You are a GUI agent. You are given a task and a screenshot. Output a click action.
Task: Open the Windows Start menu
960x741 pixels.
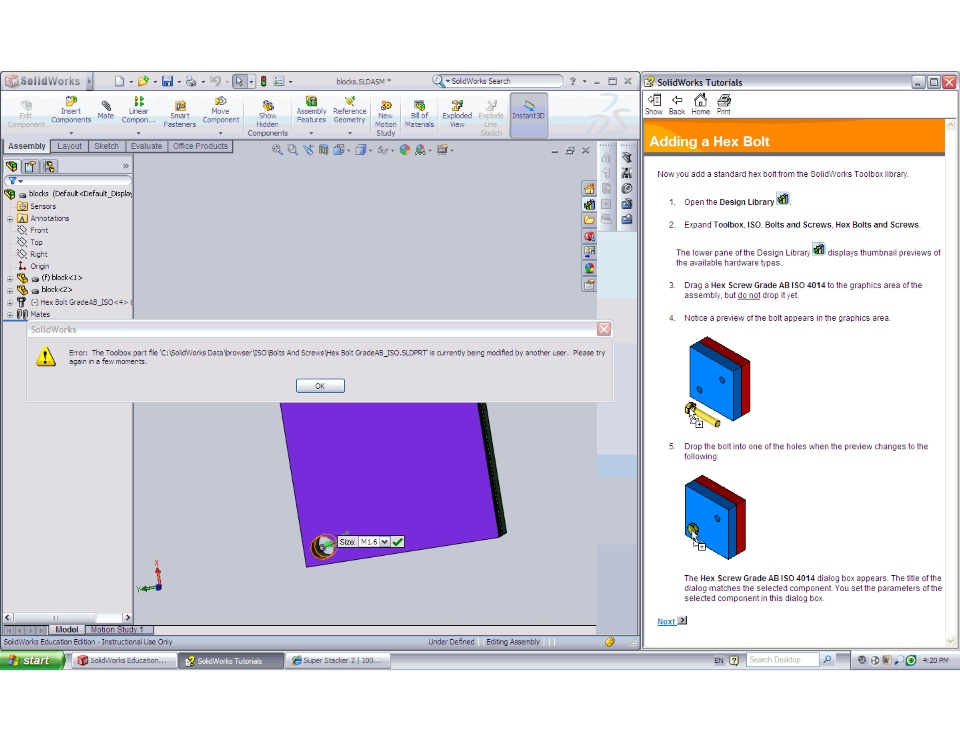(x=32, y=660)
